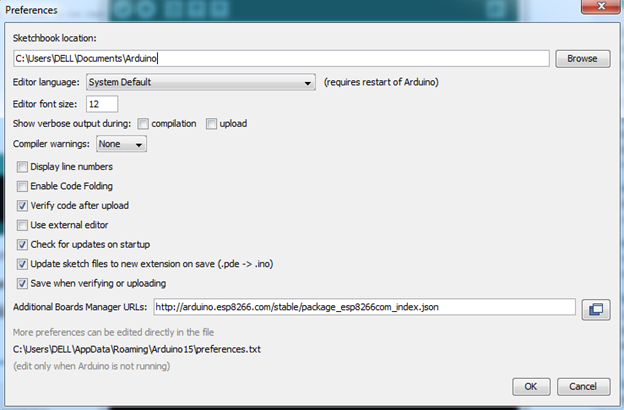Click the Browse button for sketchbook location
This screenshot has height=410, width=624.
point(583,59)
